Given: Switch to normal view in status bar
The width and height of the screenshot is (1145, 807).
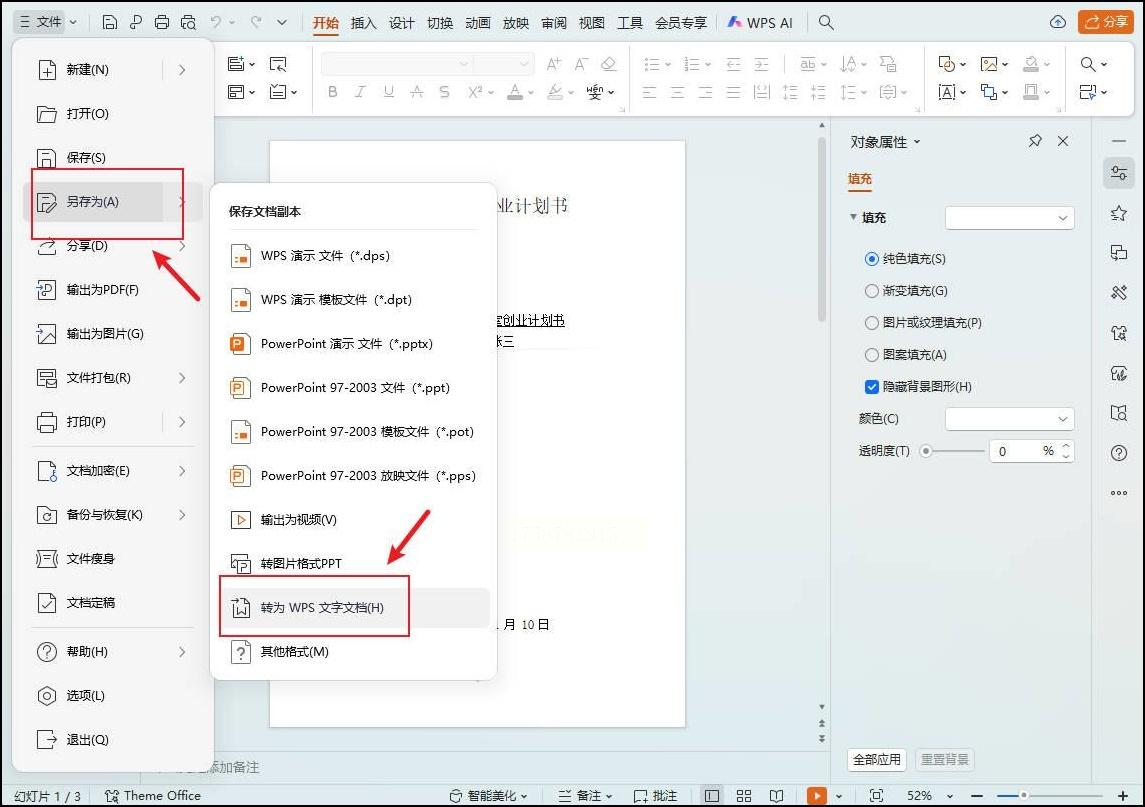Looking at the screenshot, I should 712,795.
